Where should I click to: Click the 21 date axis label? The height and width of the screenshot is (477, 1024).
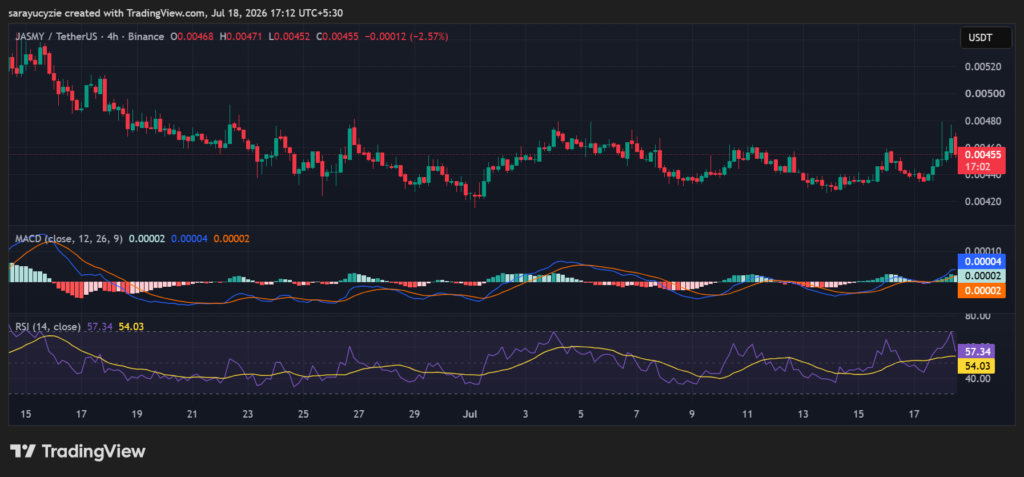click(192, 414)
